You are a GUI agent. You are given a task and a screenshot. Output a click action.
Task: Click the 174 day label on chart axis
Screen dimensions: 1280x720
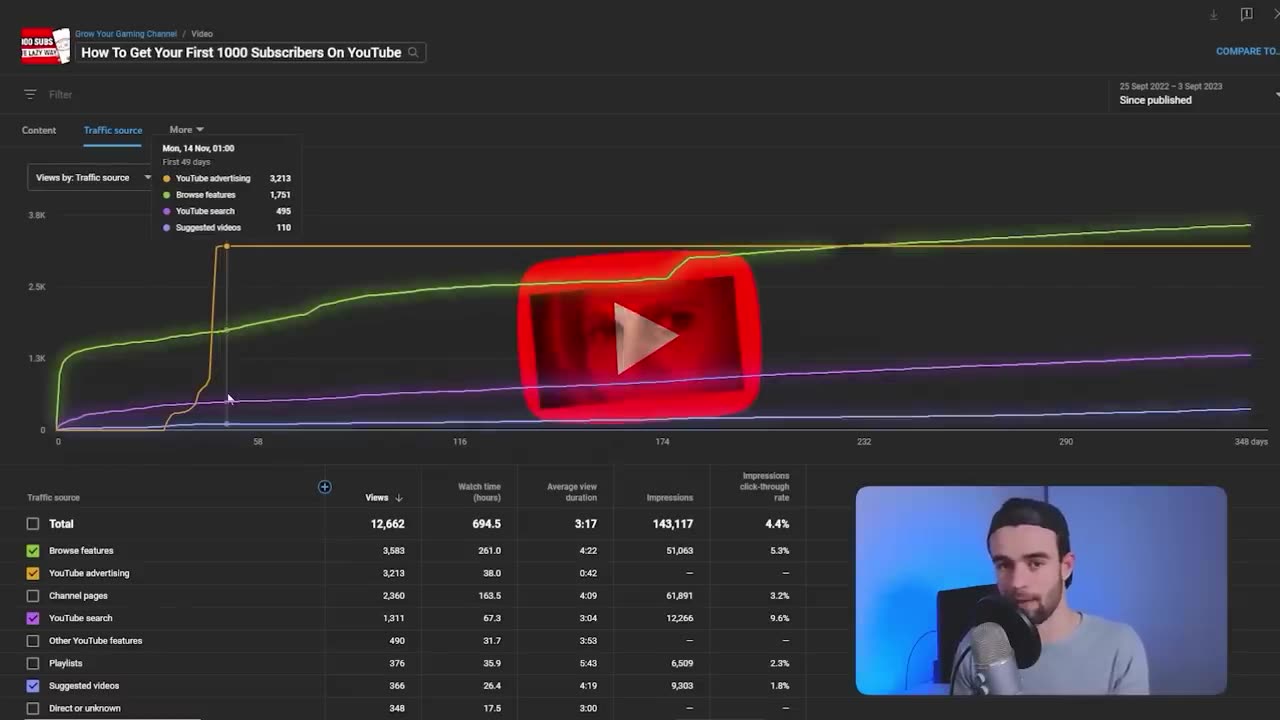(662, 441)
